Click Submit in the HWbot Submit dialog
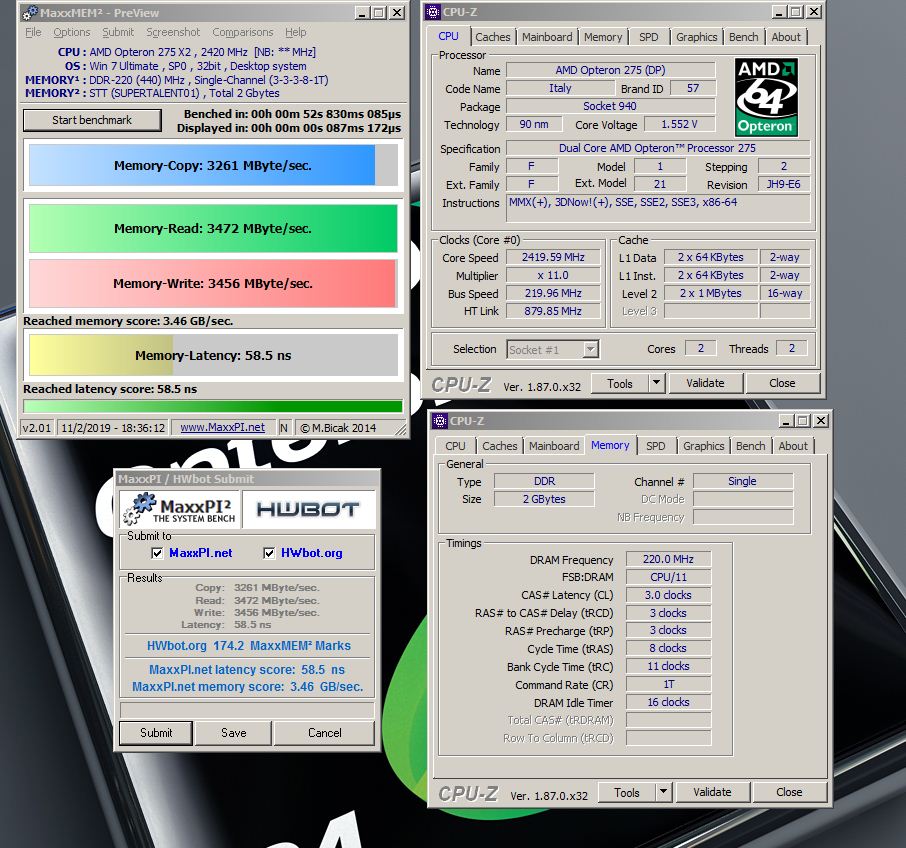Viewport: 906px width, 848px height. click(x=156, y=732)
